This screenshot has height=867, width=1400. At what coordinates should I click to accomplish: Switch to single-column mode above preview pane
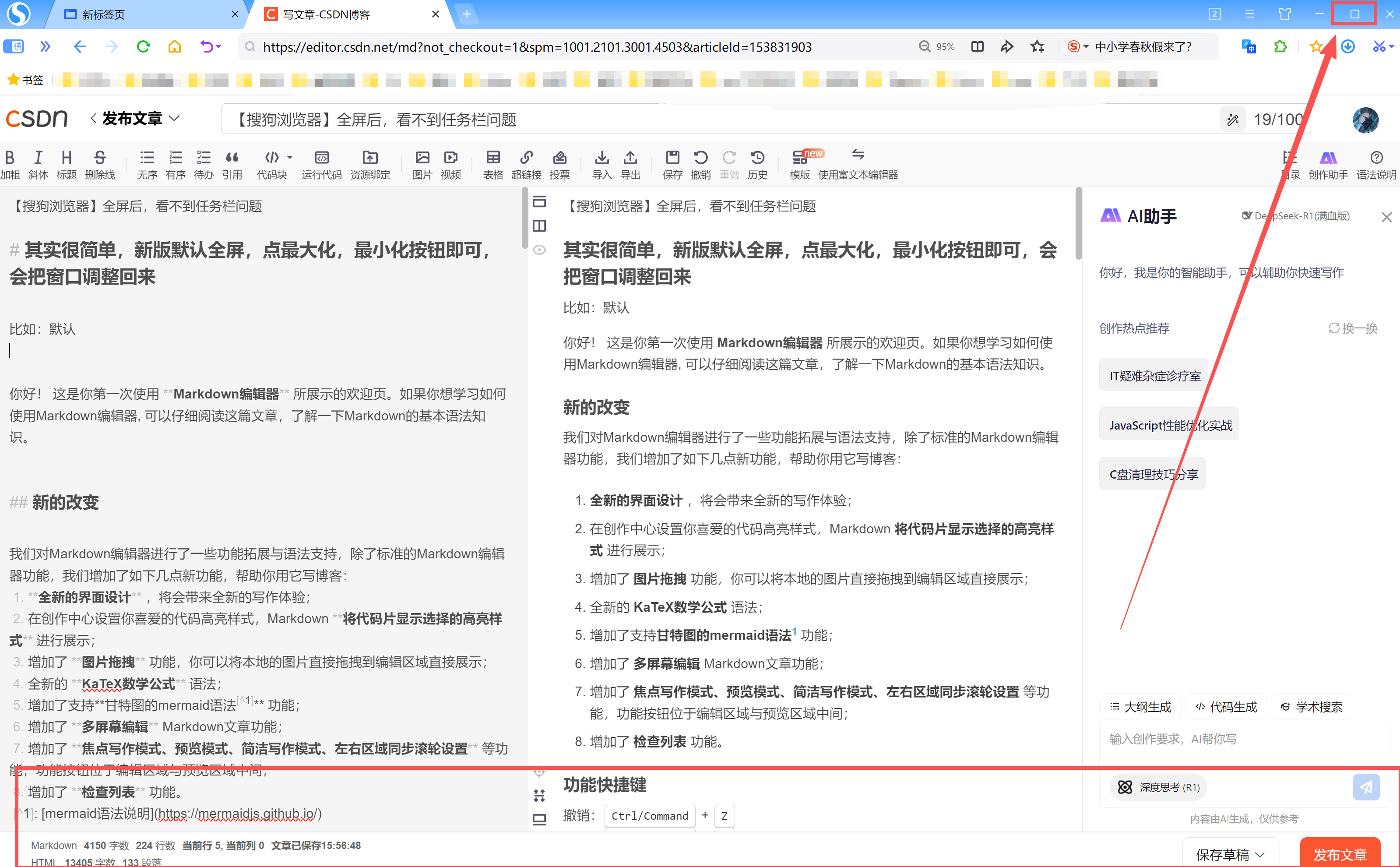[x=539, y=202]
